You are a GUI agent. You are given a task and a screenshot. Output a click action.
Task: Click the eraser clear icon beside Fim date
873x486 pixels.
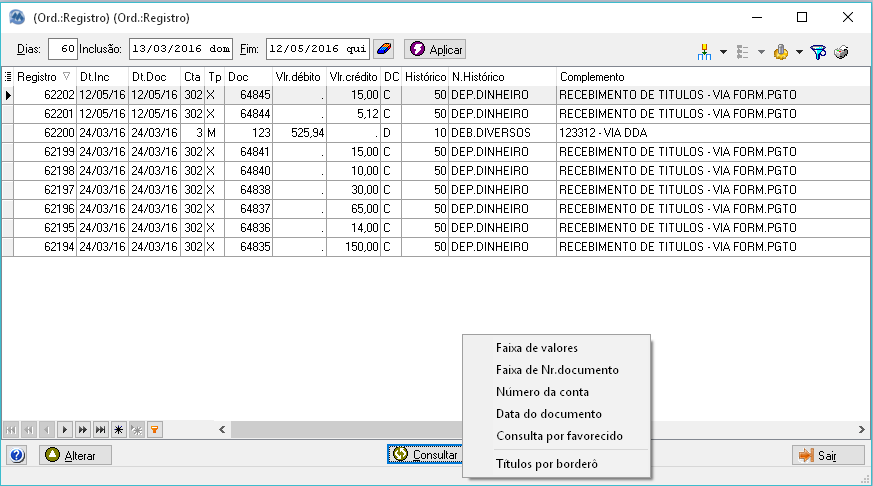pyautogui.click(x=384, y=49)
